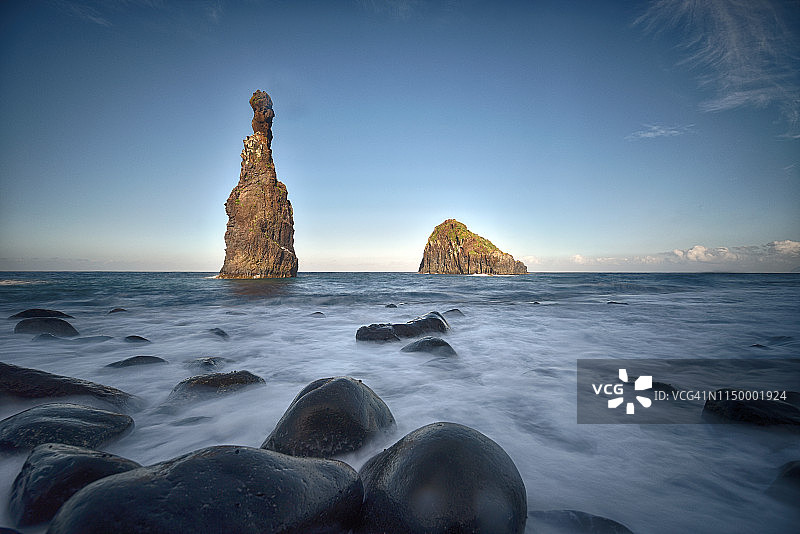Click the rounded boulder in the middle foreground
800x534 pixels.
tap(329, 416)
